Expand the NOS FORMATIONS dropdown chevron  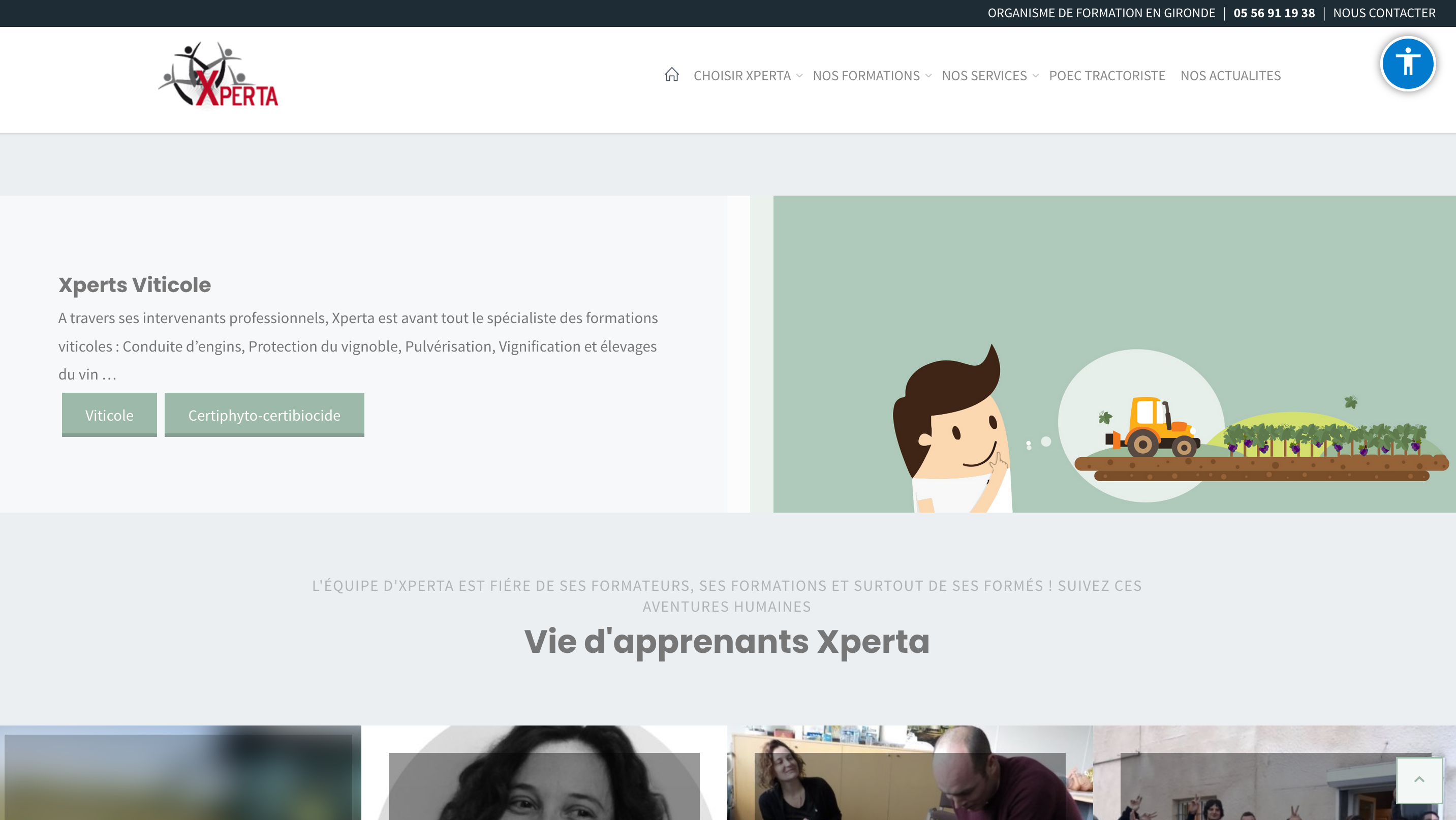click(x=928, y=76)
